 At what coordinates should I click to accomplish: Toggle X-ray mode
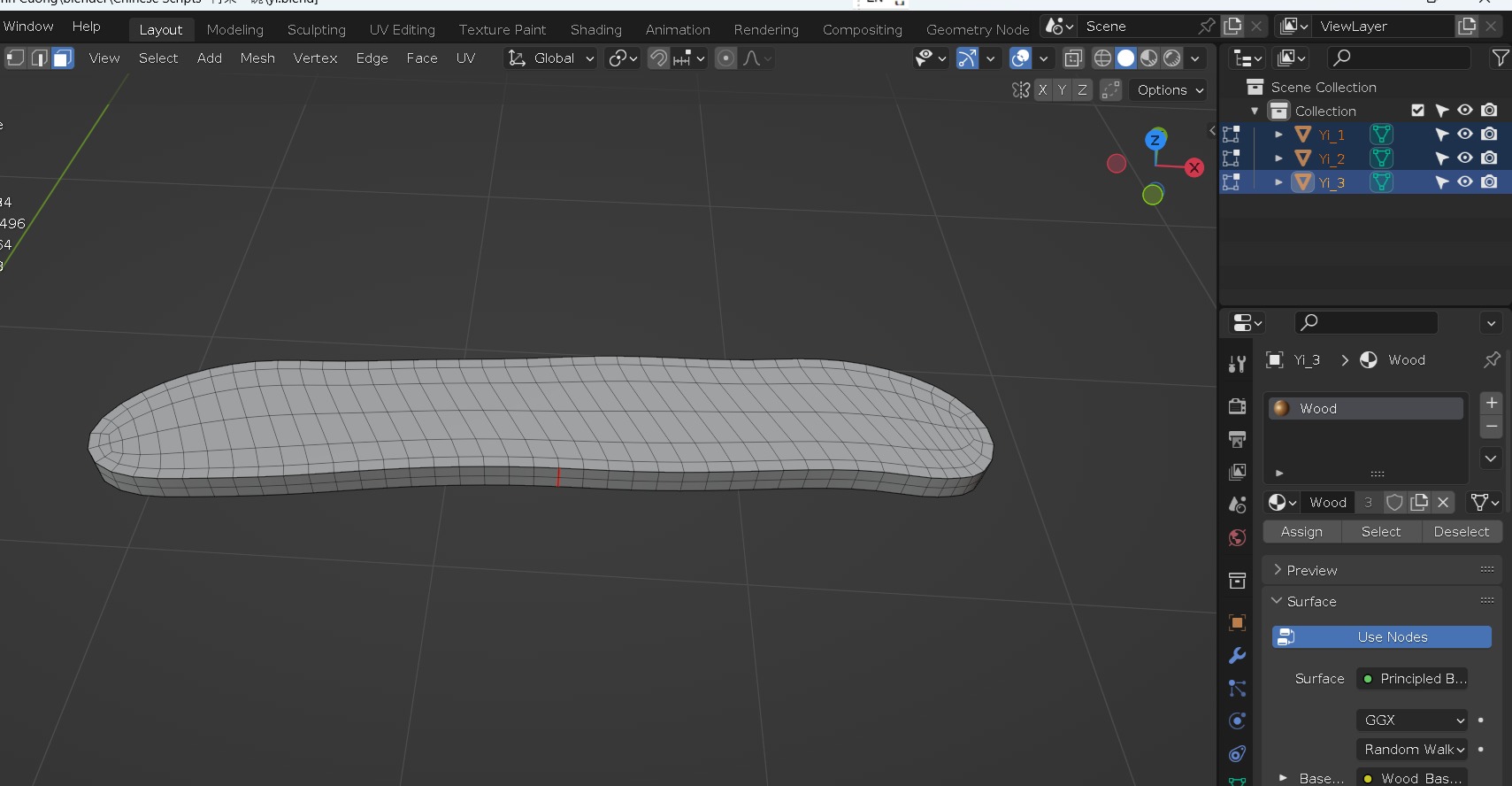pyautogui.click(x=1073, y=58)
